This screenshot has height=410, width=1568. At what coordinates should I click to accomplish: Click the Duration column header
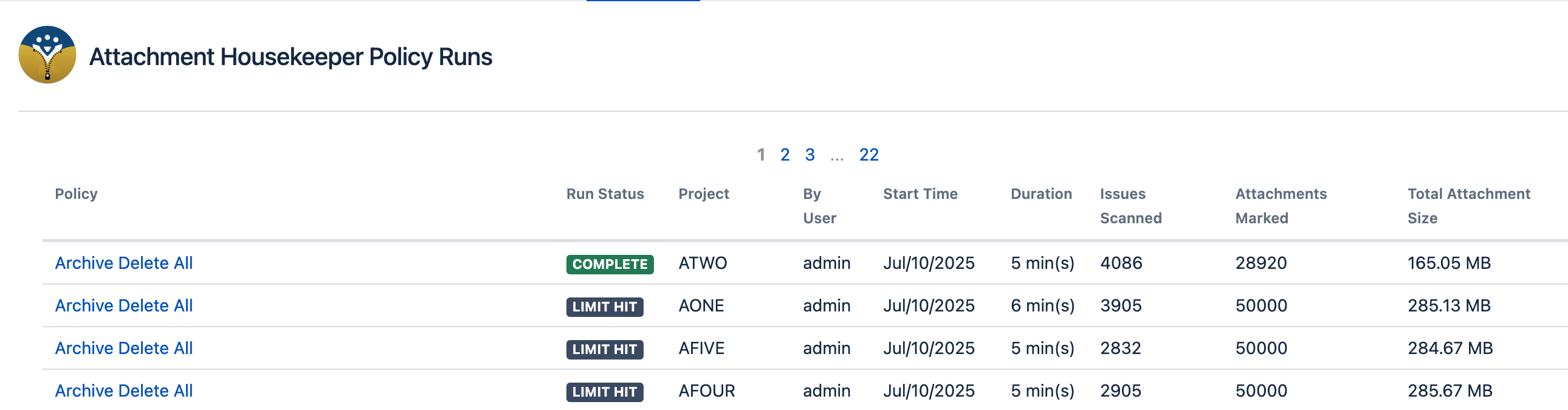click(x=1041, y=193)
